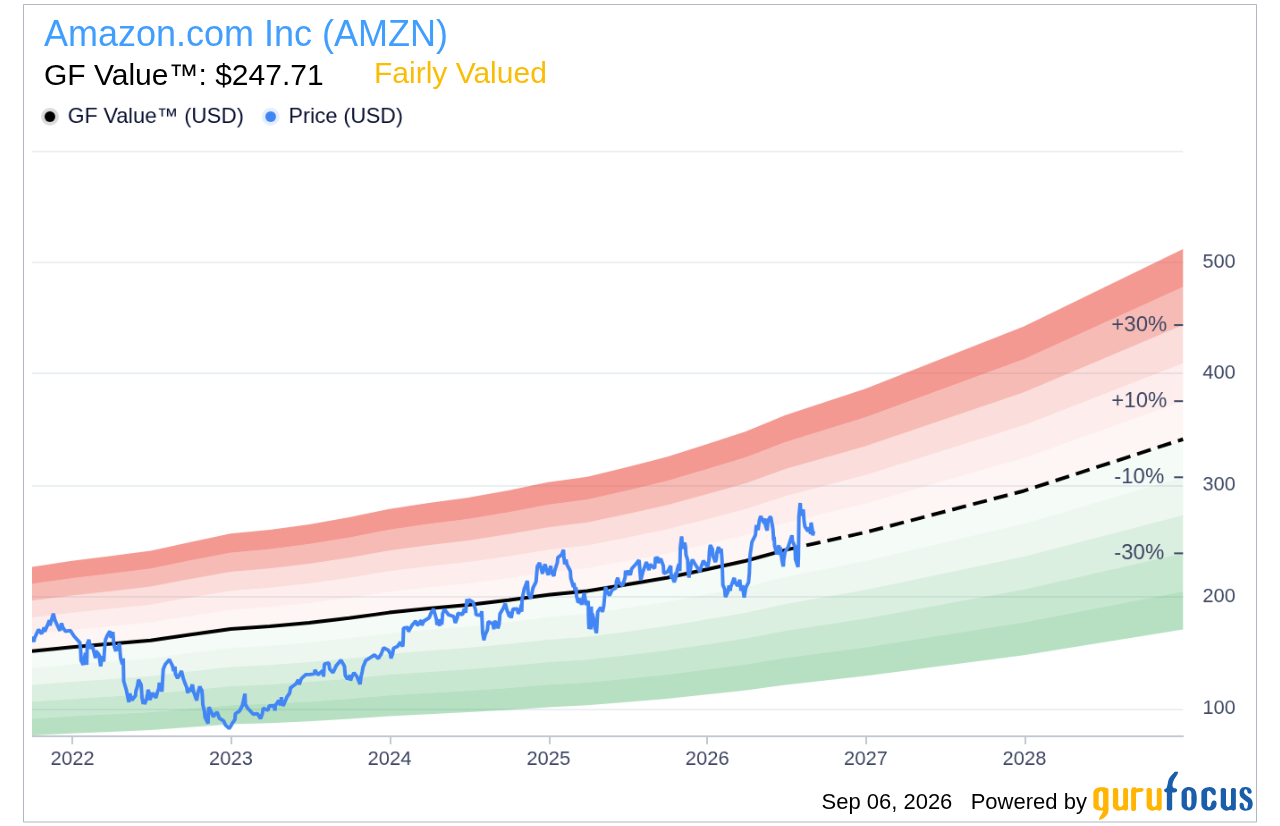Open the Amazon.com Inc (AMZN) title link

coord(246,34)
